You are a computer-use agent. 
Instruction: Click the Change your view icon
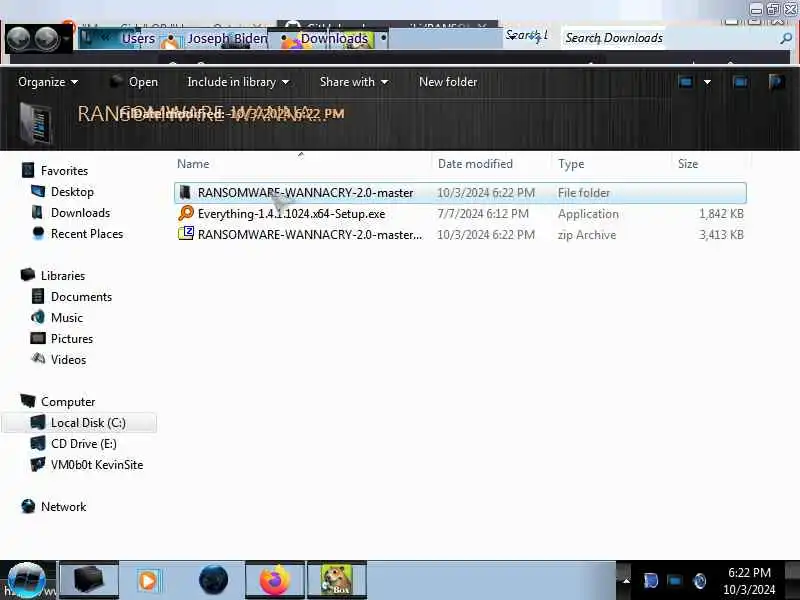[x=686, y=82]
